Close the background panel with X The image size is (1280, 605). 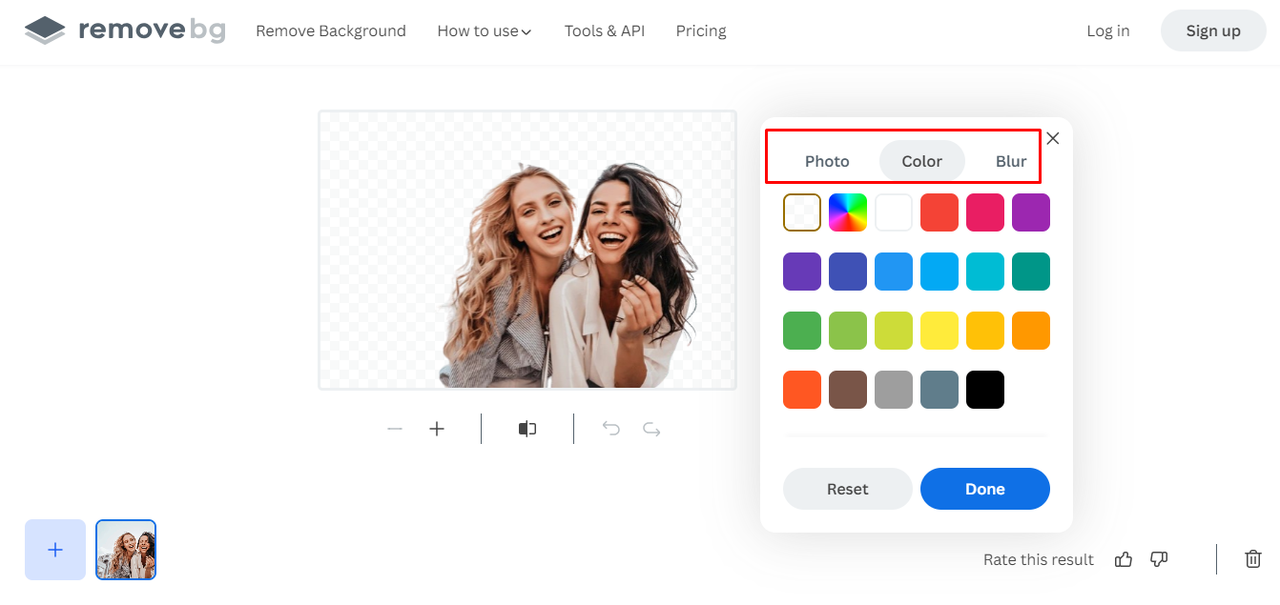click(1053, 138)
